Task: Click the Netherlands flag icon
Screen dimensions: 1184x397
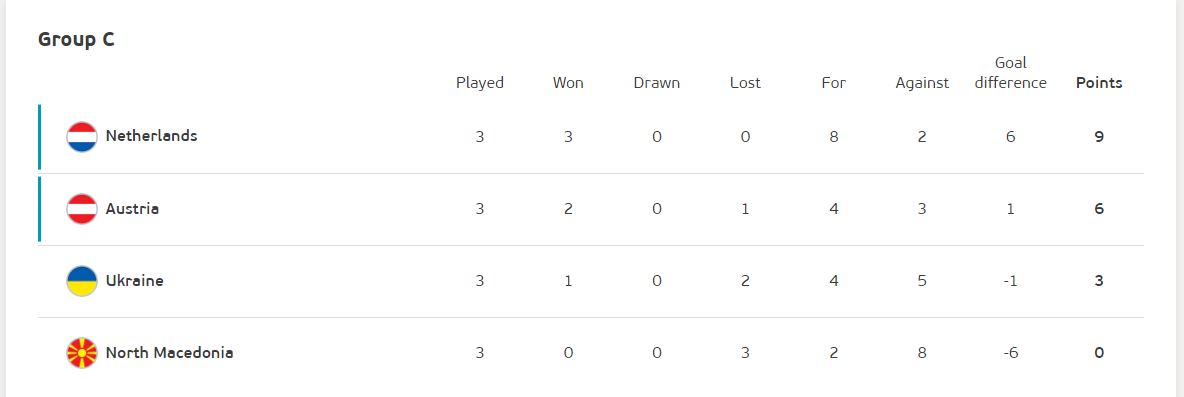Action: [82, 137]
